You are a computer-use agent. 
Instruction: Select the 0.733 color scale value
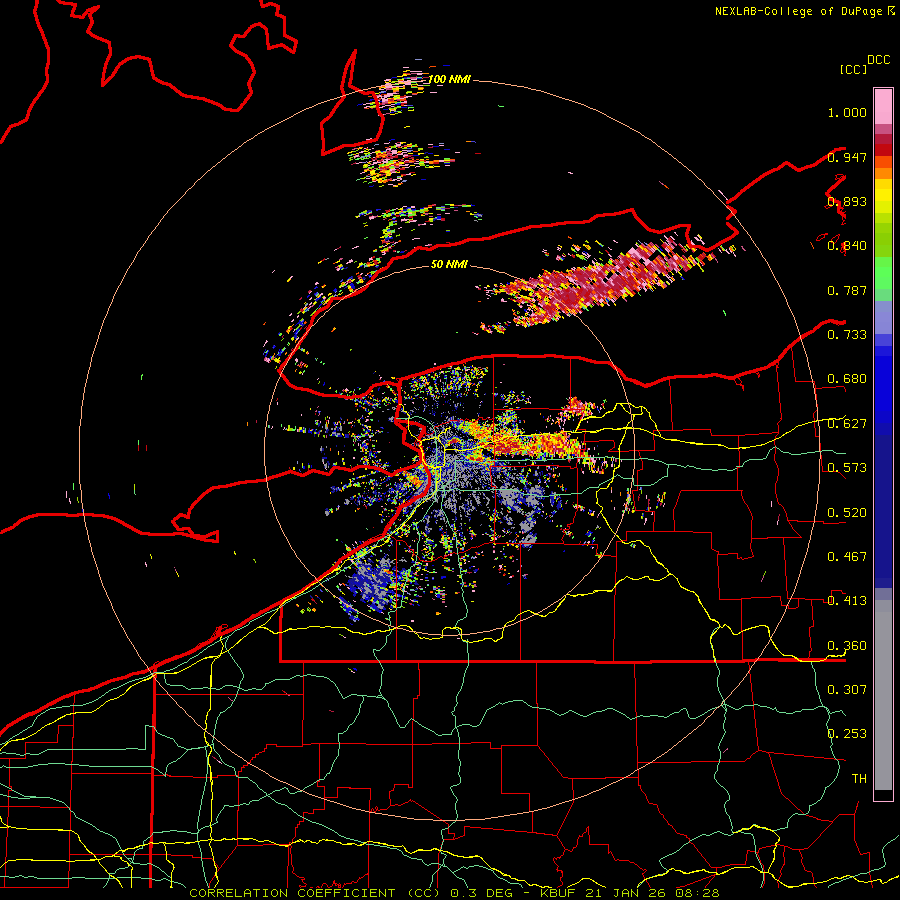tap(847, 335)
